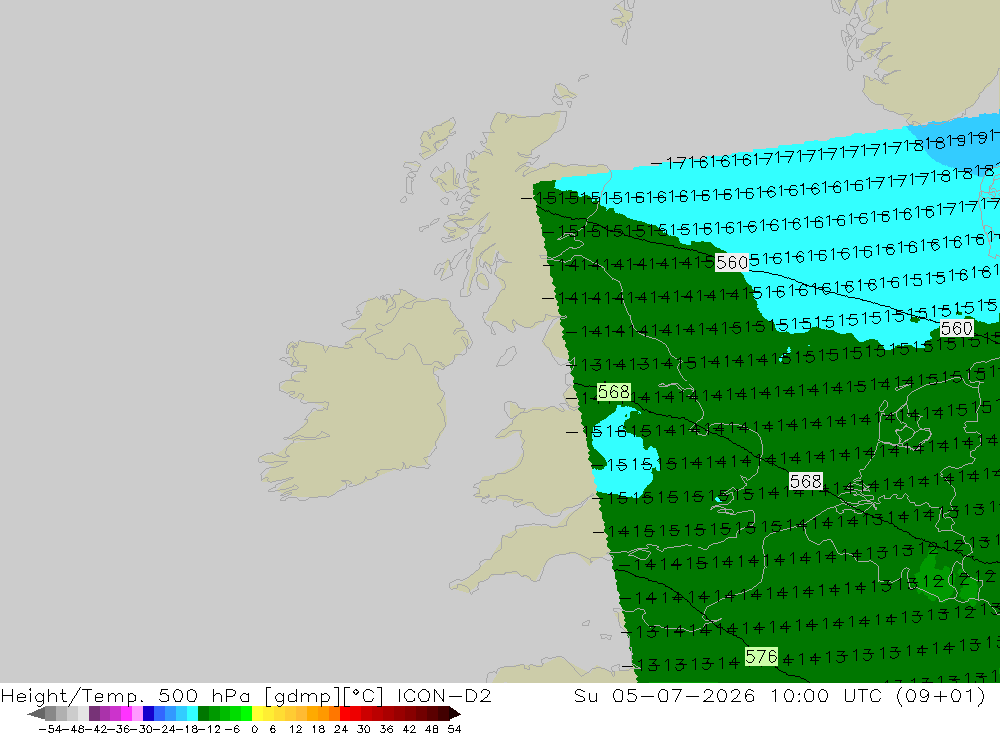Click the 576 contour height label
1000x733 pixels.
click(x=761, y=656)
